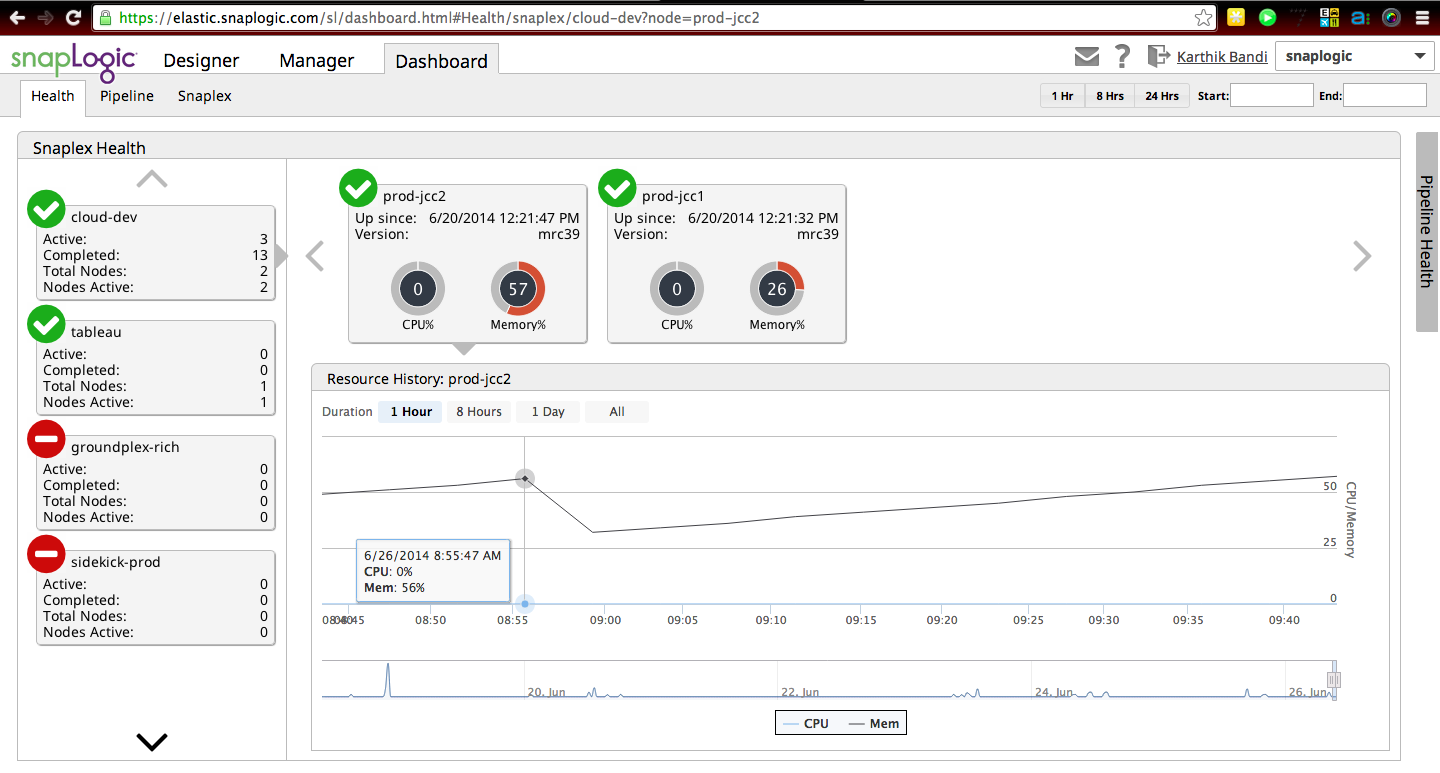Switch to the Snaplex sub-tab
Image resolution: width=1440 pixels, height=773 pixels.
click(x=205, y=97)
